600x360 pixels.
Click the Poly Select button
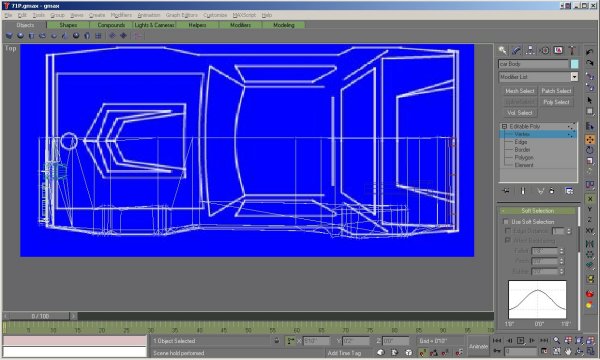[556, 102]
